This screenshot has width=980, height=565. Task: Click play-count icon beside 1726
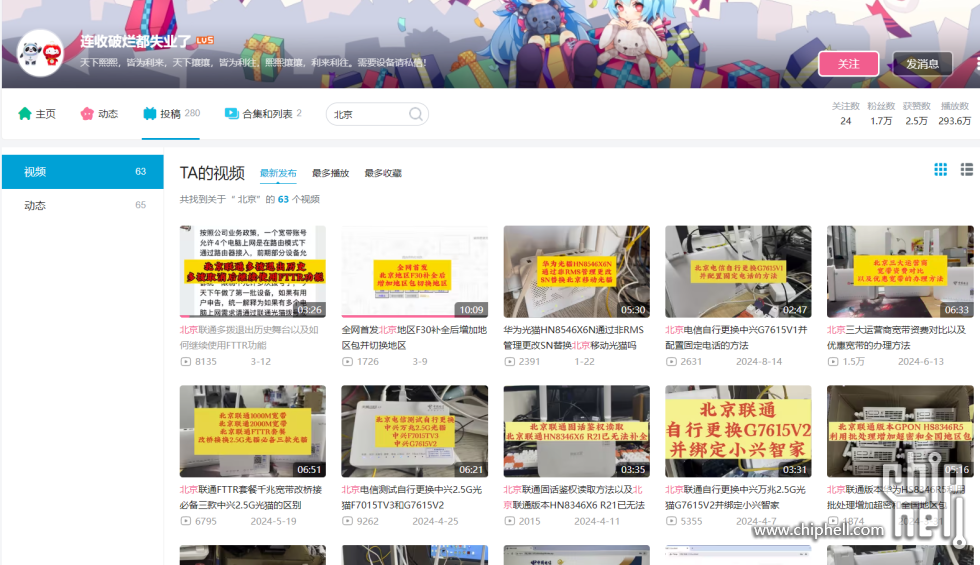coord(348,361)
